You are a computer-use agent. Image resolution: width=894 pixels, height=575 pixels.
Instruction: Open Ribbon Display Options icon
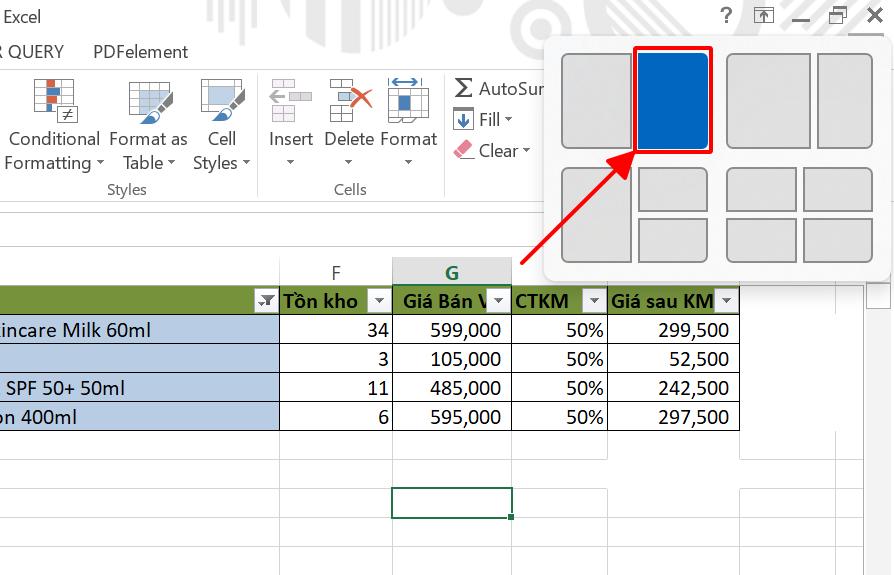coord(763,15)
